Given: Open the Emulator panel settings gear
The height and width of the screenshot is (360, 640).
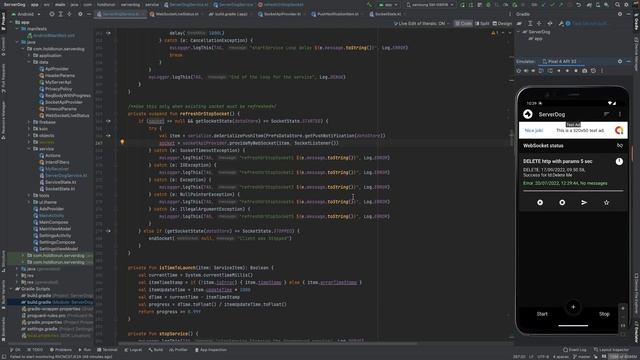Looking at the screenshot, I should (x=620, y=61).
